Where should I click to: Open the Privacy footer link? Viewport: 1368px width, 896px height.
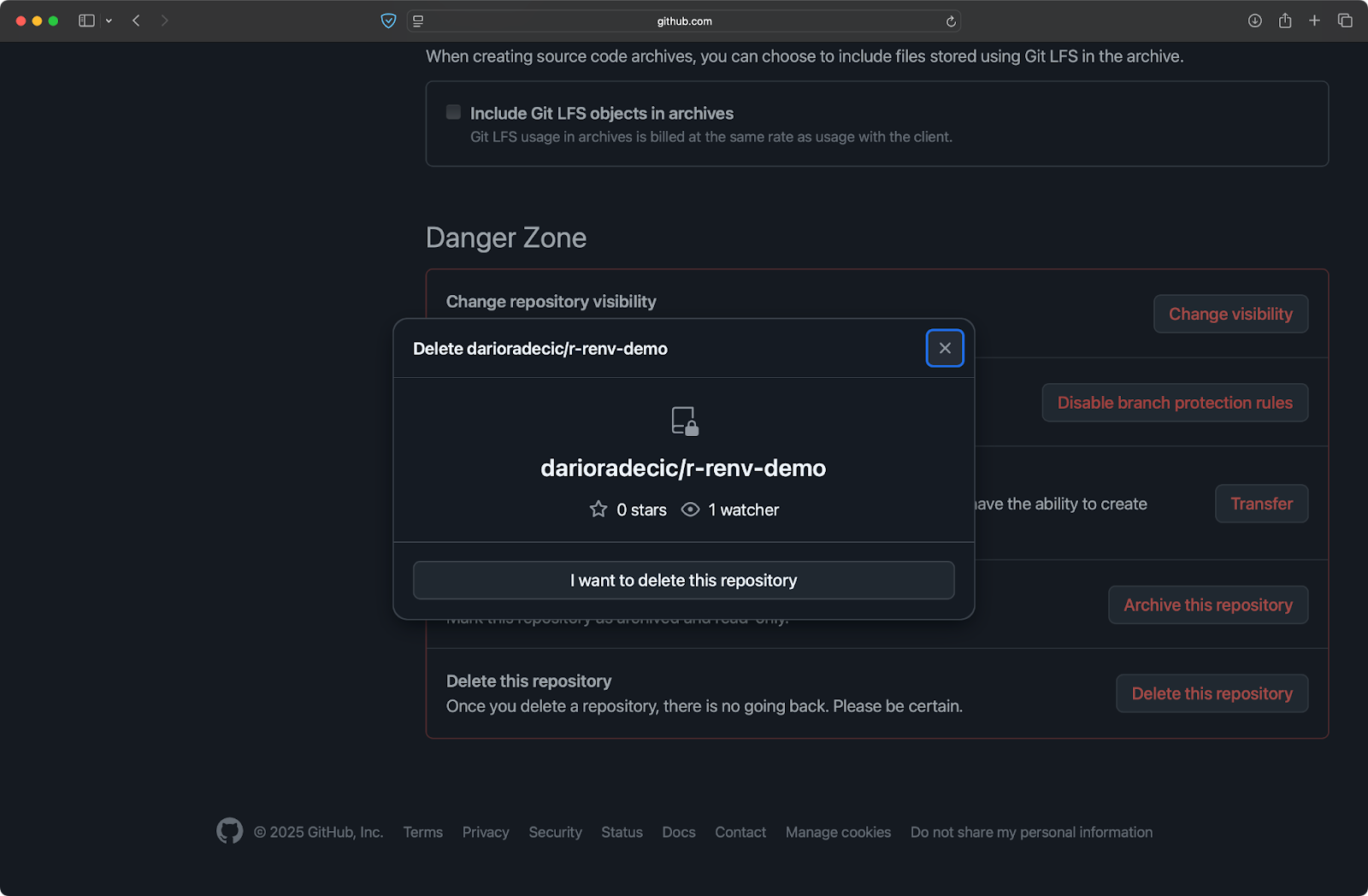click(x=486, y=832)
